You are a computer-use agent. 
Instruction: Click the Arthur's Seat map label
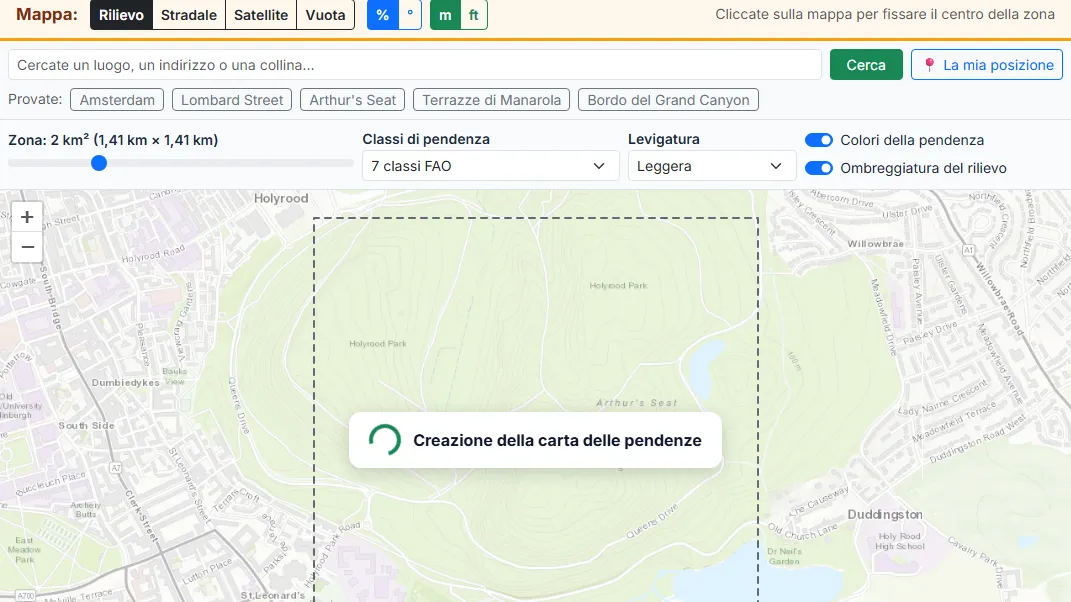click(637, 403)
